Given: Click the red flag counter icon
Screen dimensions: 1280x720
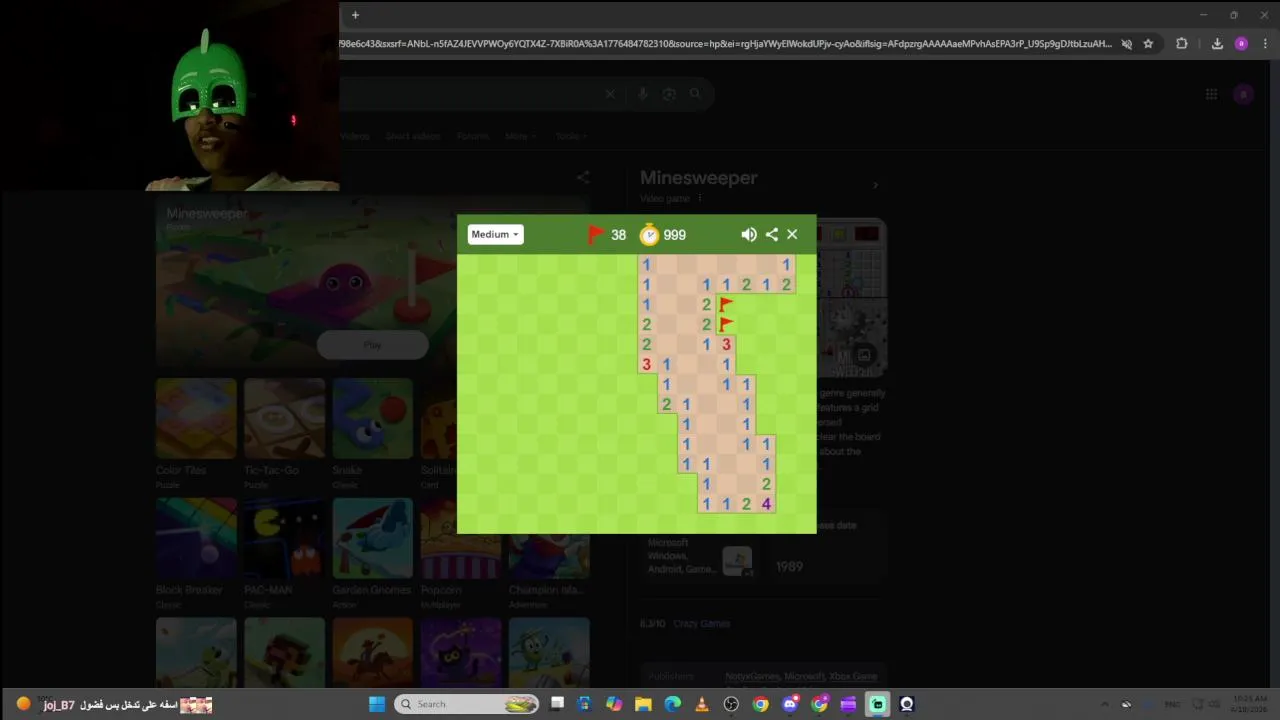Looking at the screenshot, I should 596,234.
